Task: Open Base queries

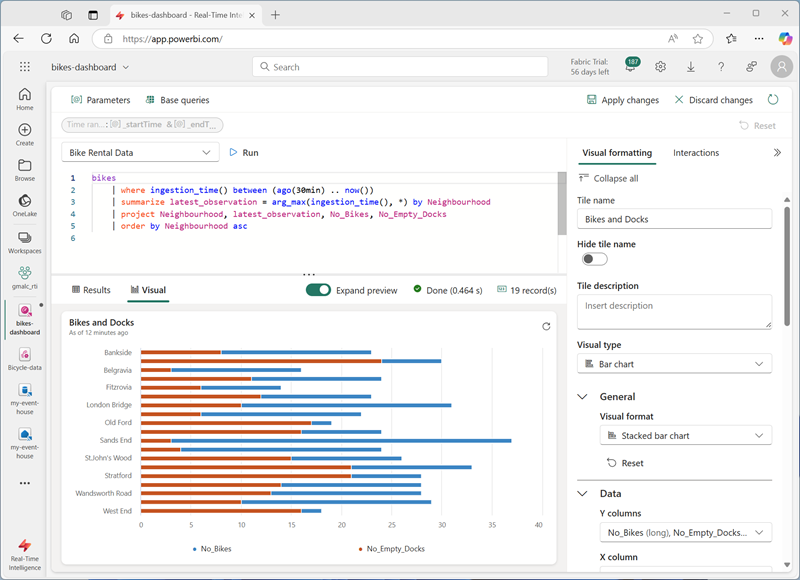Action: click(178, 100)
